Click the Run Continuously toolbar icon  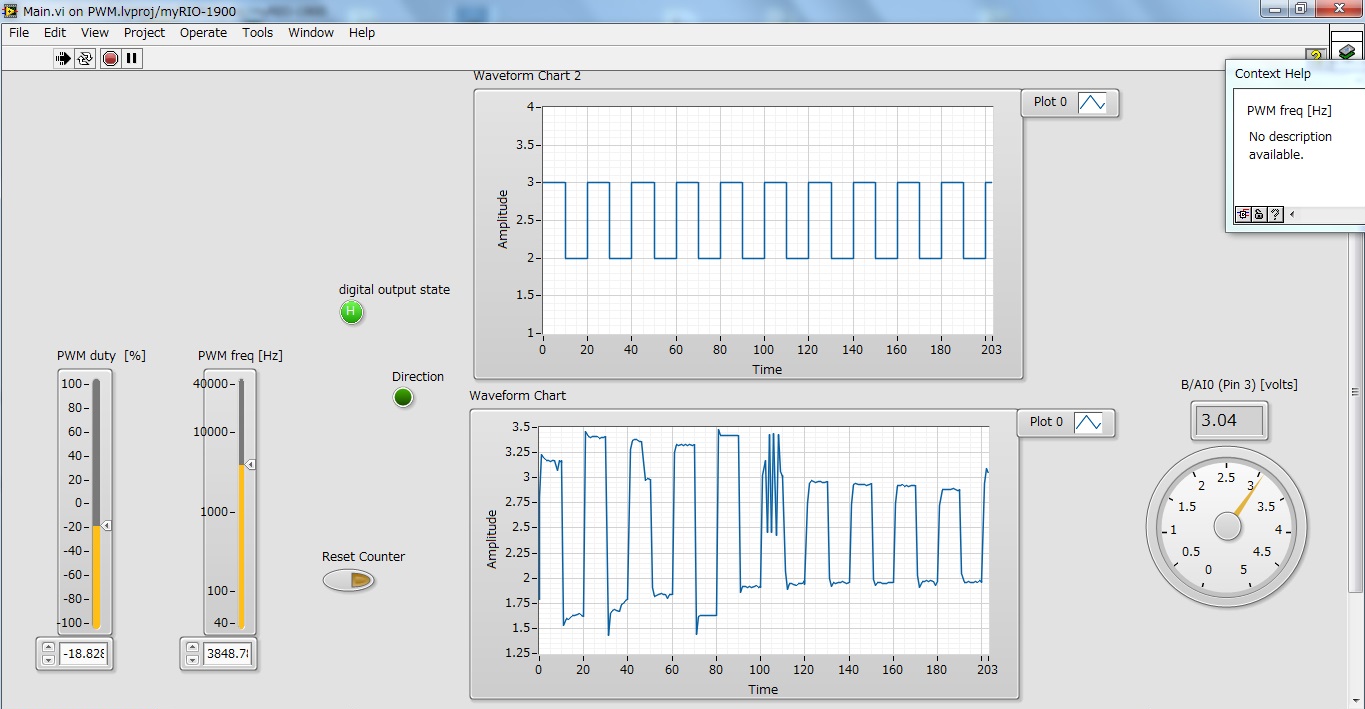click(x=85, y=58)
